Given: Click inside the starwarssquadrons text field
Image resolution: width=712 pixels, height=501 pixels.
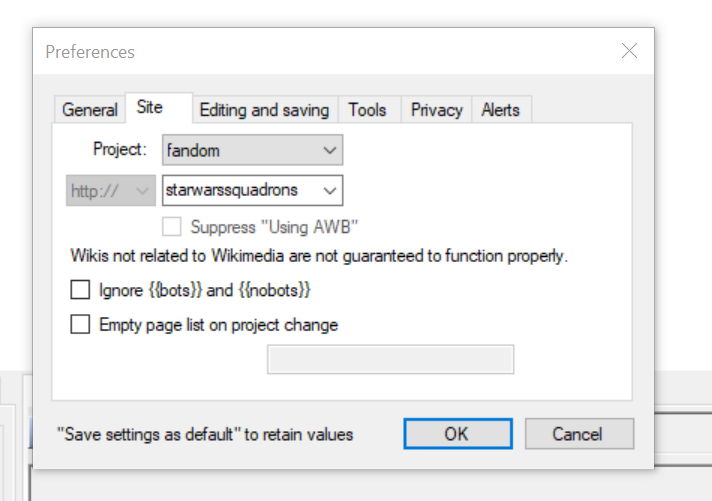Looking at the screenshot, I should [x=240, y=190].
